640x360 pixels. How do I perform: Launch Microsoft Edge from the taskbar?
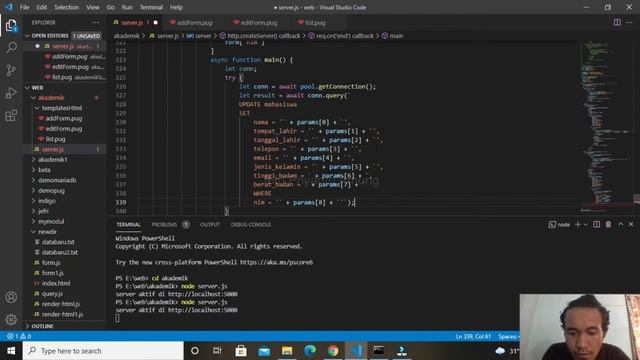pyautogui.click(x=310, y=351)
